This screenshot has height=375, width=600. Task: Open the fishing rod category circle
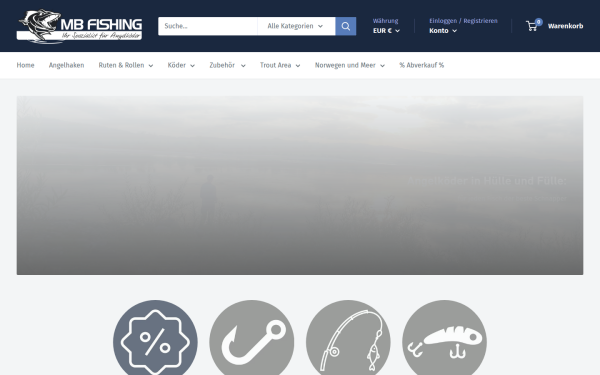point(348,338)
